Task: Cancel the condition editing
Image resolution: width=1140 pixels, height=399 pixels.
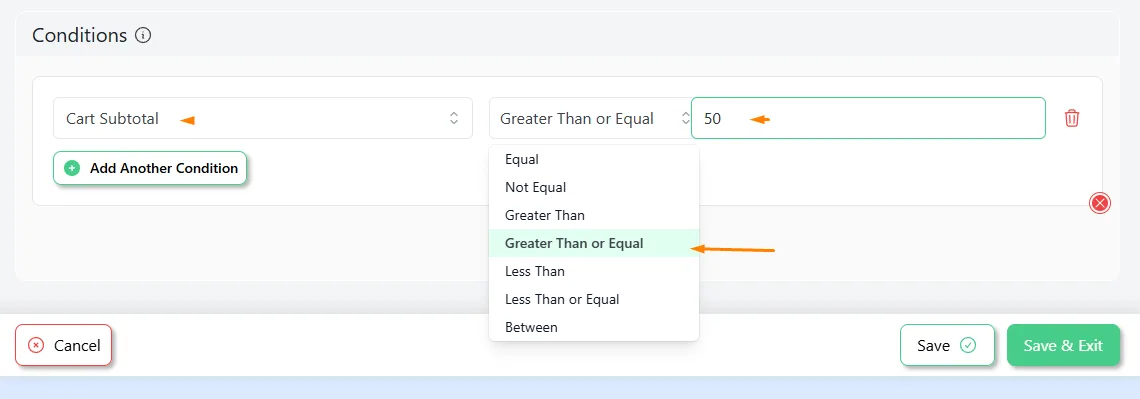Action: point(63,345)
